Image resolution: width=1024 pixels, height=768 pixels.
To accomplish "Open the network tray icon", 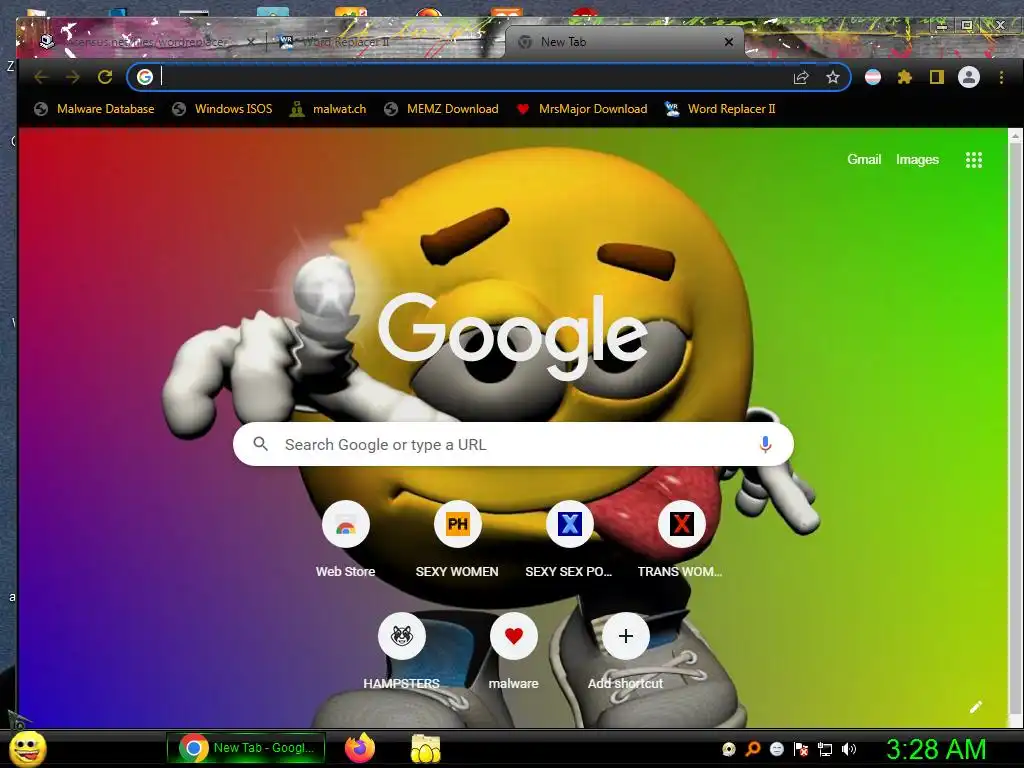I will coord(825,749).
